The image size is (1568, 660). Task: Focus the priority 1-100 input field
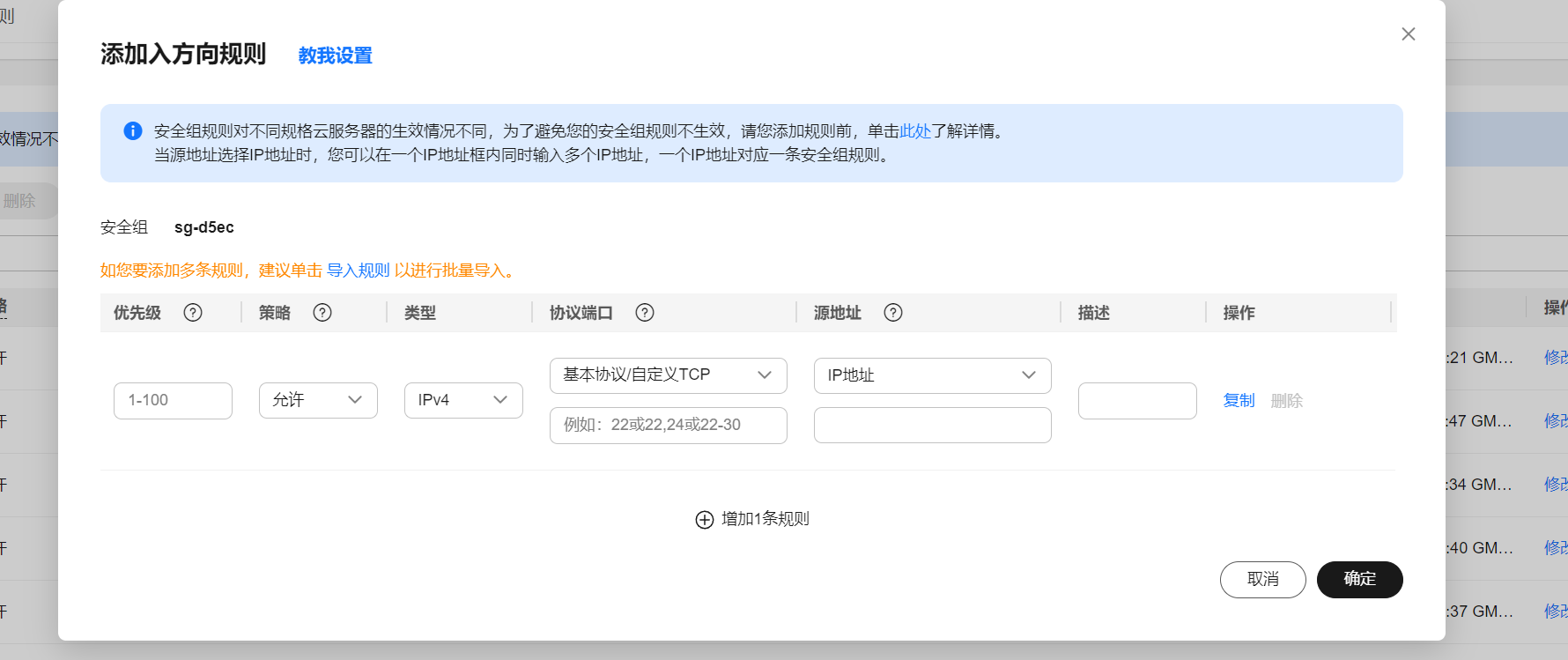point(173,400)
